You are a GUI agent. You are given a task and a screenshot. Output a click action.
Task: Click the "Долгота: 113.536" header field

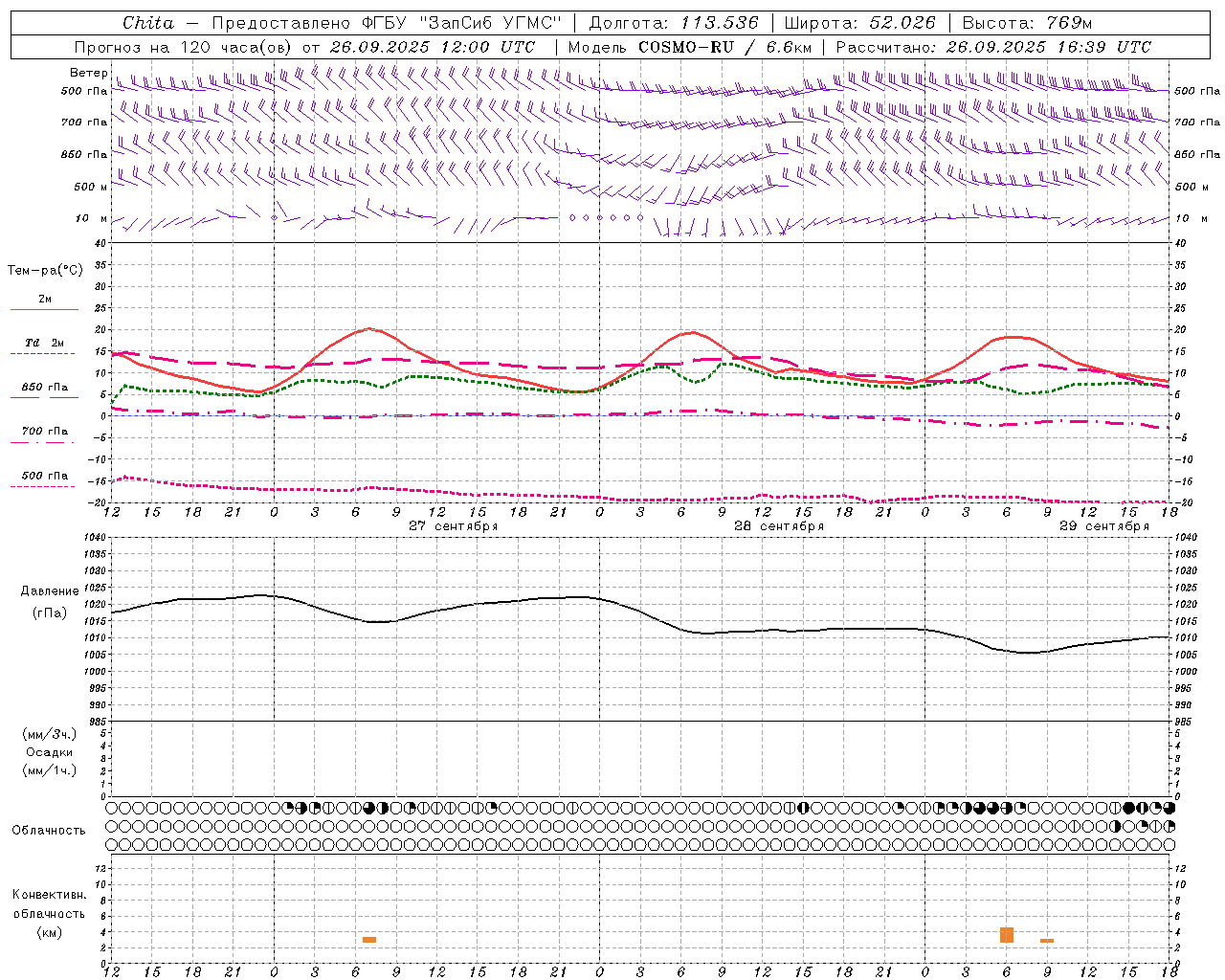point(674,23)
